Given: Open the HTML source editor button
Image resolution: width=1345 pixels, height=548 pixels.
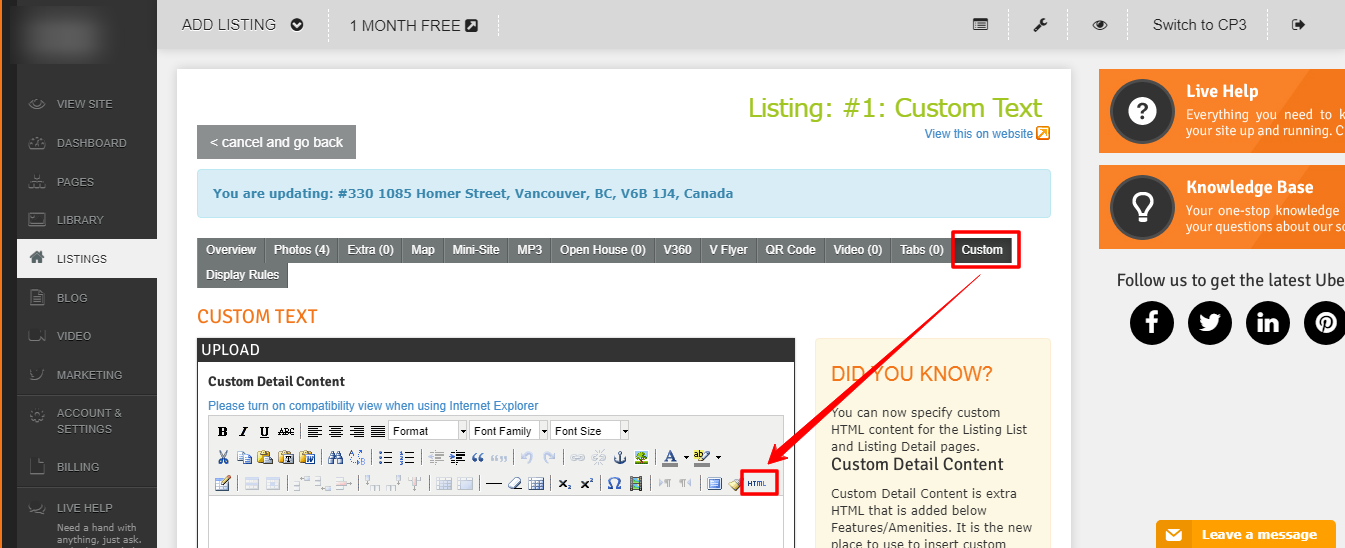Looking at the screenshot, I should pos(760,483).
